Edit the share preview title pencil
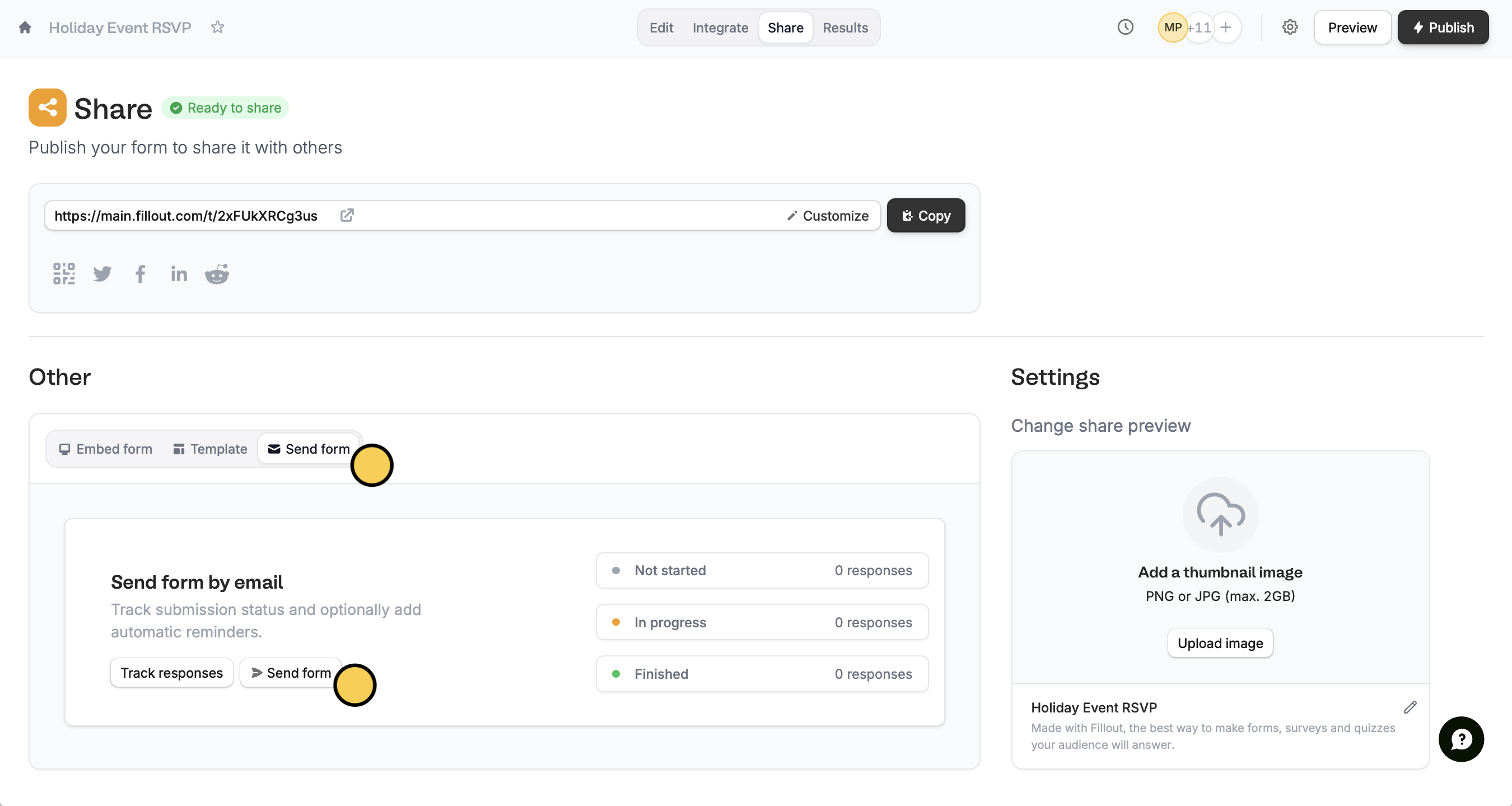The width and height of the screenshot is (1512, 806). (1410, 707)
